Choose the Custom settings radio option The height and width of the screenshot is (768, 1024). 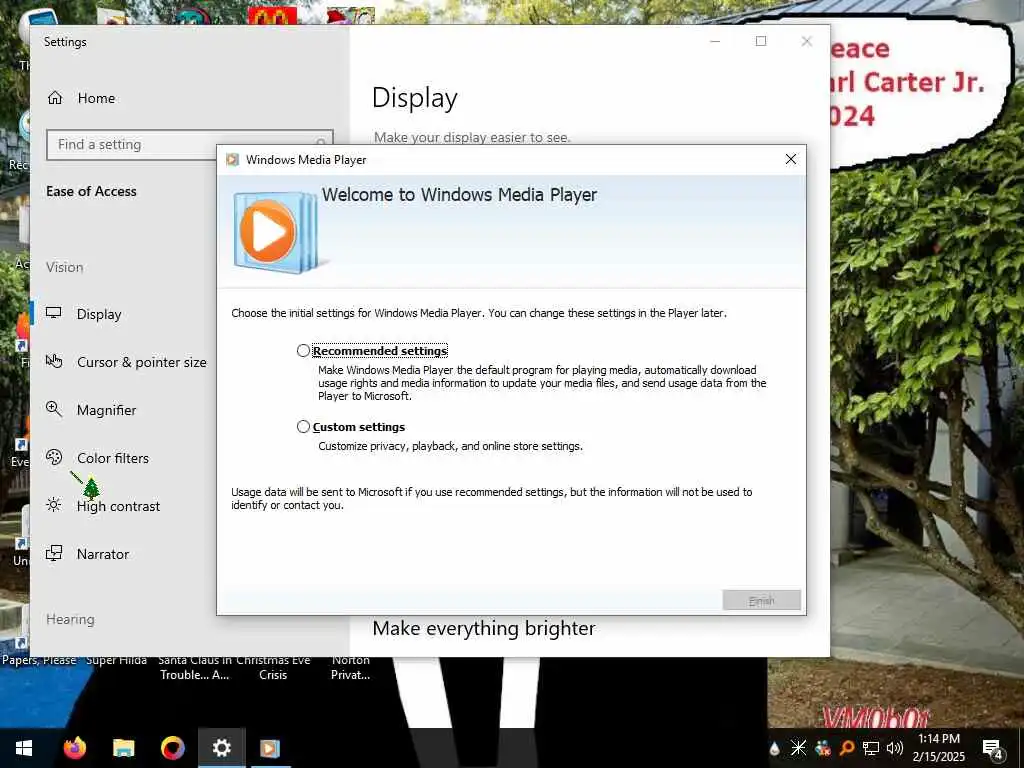click(303, 426)
